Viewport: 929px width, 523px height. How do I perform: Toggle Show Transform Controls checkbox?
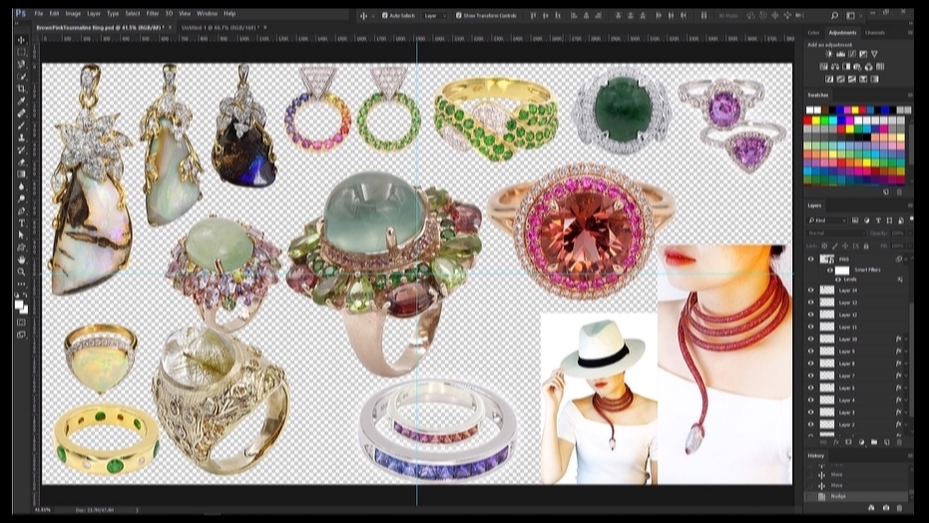point(459,15)
